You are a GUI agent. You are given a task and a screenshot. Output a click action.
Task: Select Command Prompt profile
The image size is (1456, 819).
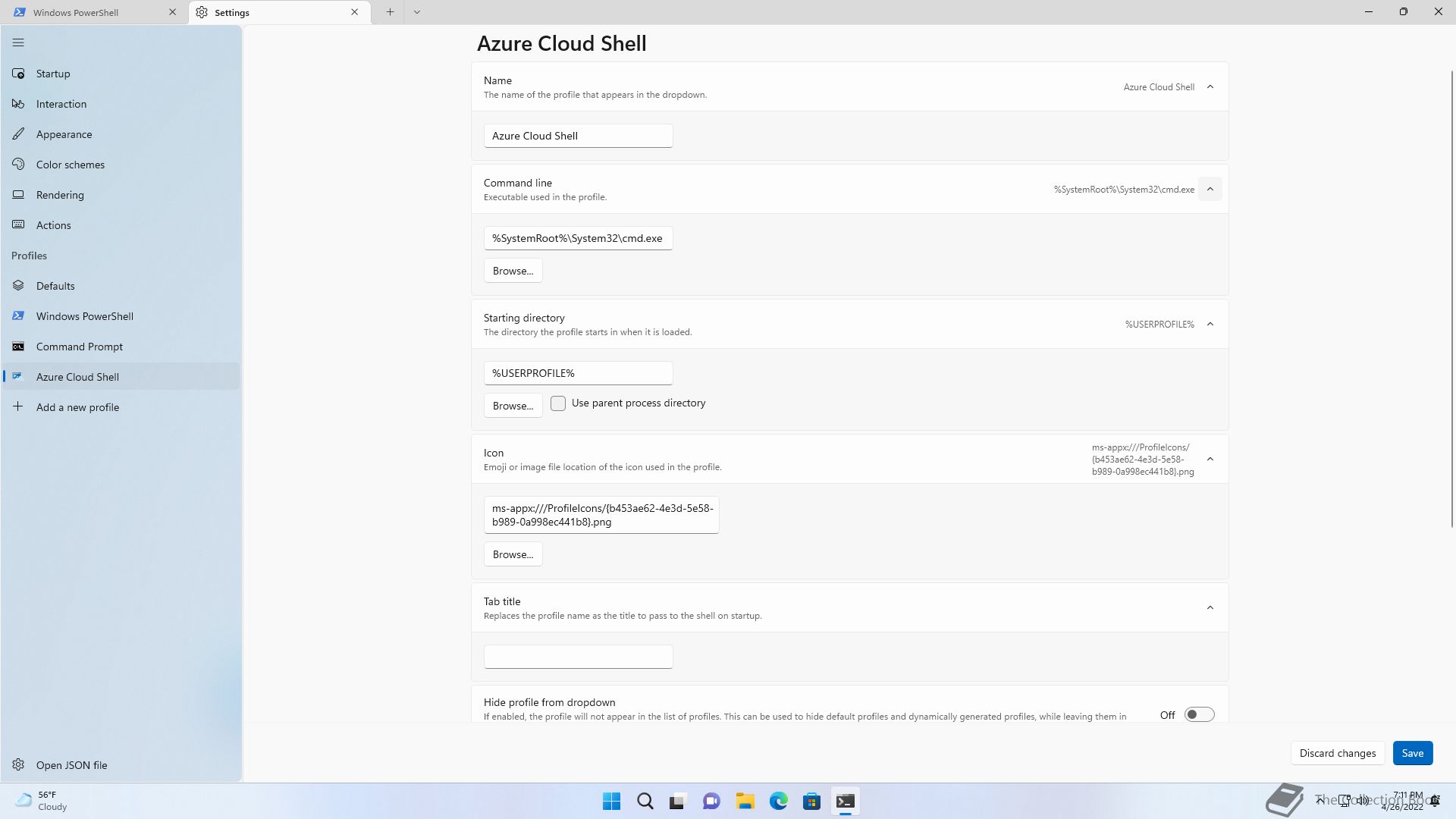121,347
